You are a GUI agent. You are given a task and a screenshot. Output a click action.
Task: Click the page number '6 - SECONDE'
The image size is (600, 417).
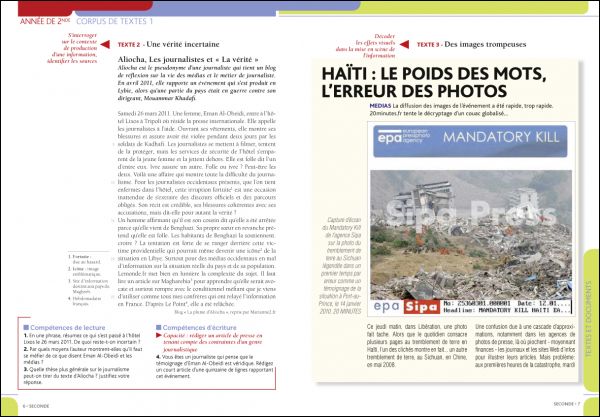(36, 406)
